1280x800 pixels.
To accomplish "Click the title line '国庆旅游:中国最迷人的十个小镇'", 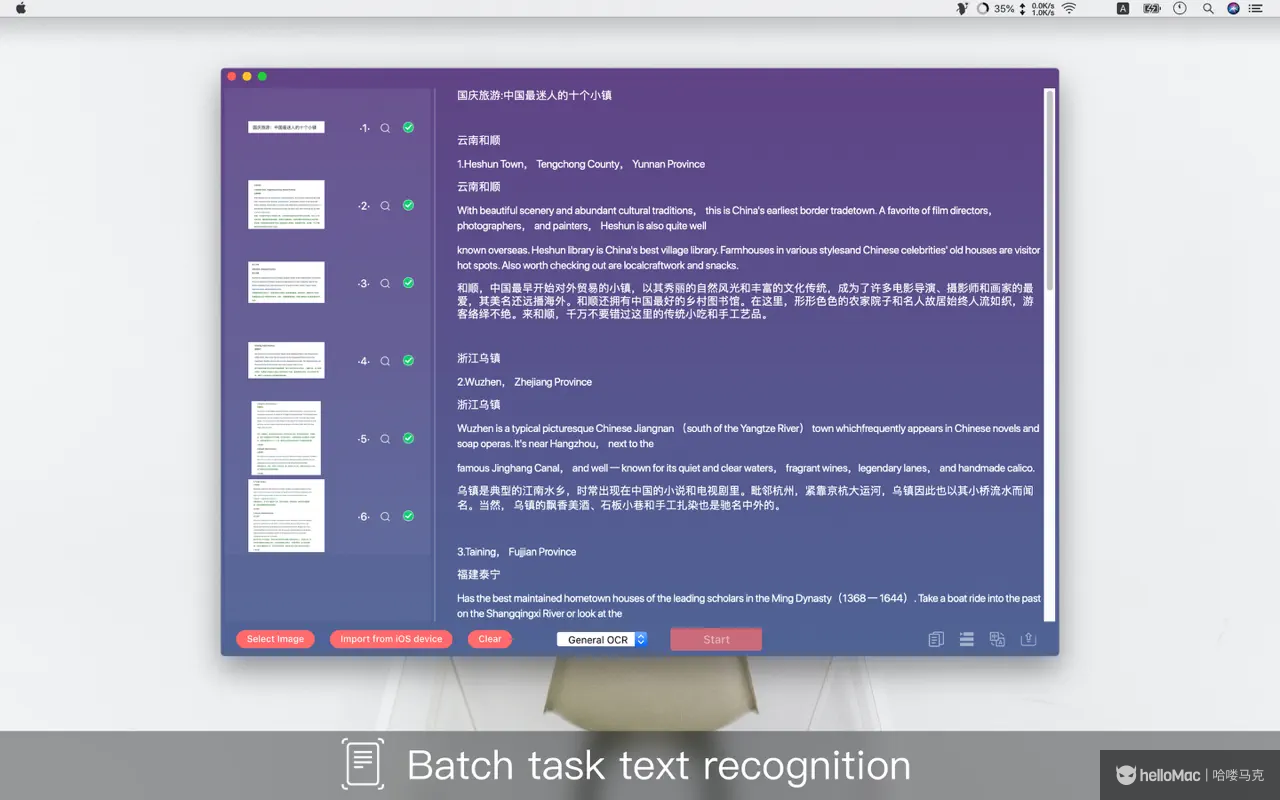I will point(534,96).
